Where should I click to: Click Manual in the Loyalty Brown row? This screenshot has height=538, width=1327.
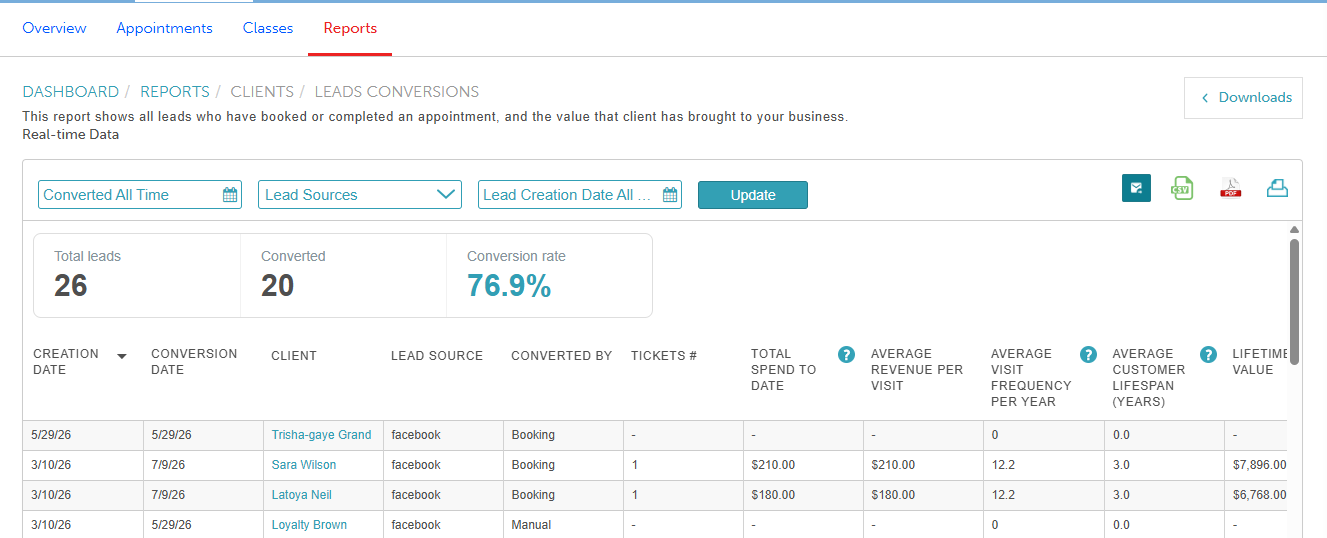[x=531, y=525]
